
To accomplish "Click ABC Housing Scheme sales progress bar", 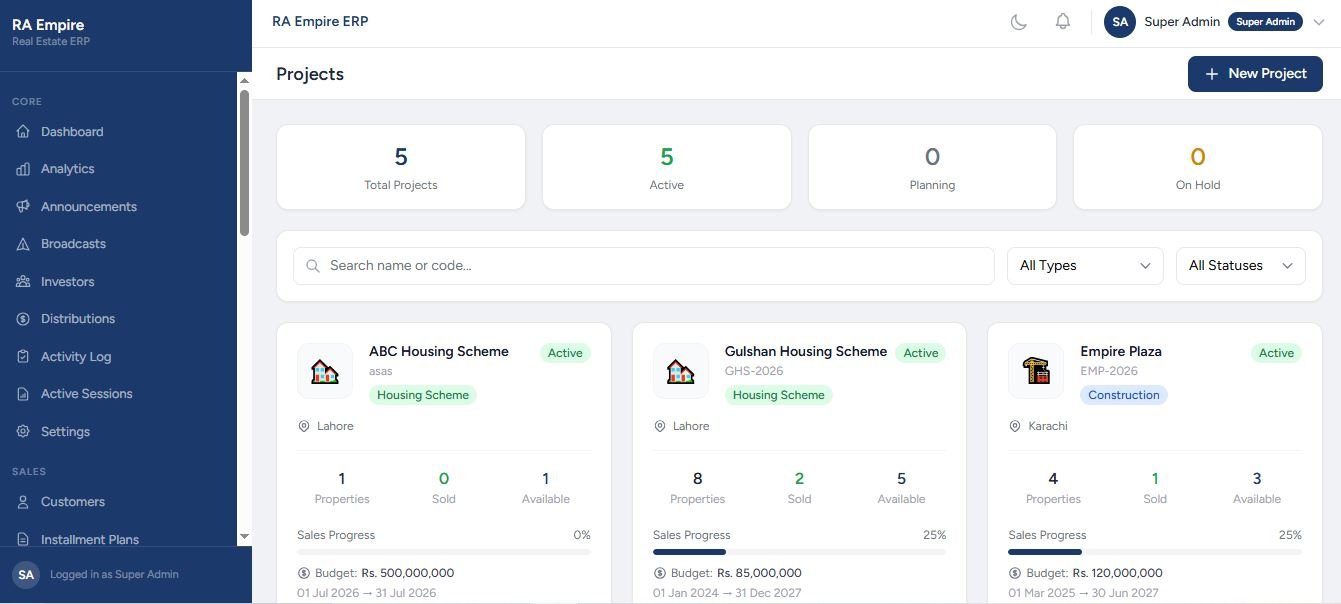I will coord(444,552).
